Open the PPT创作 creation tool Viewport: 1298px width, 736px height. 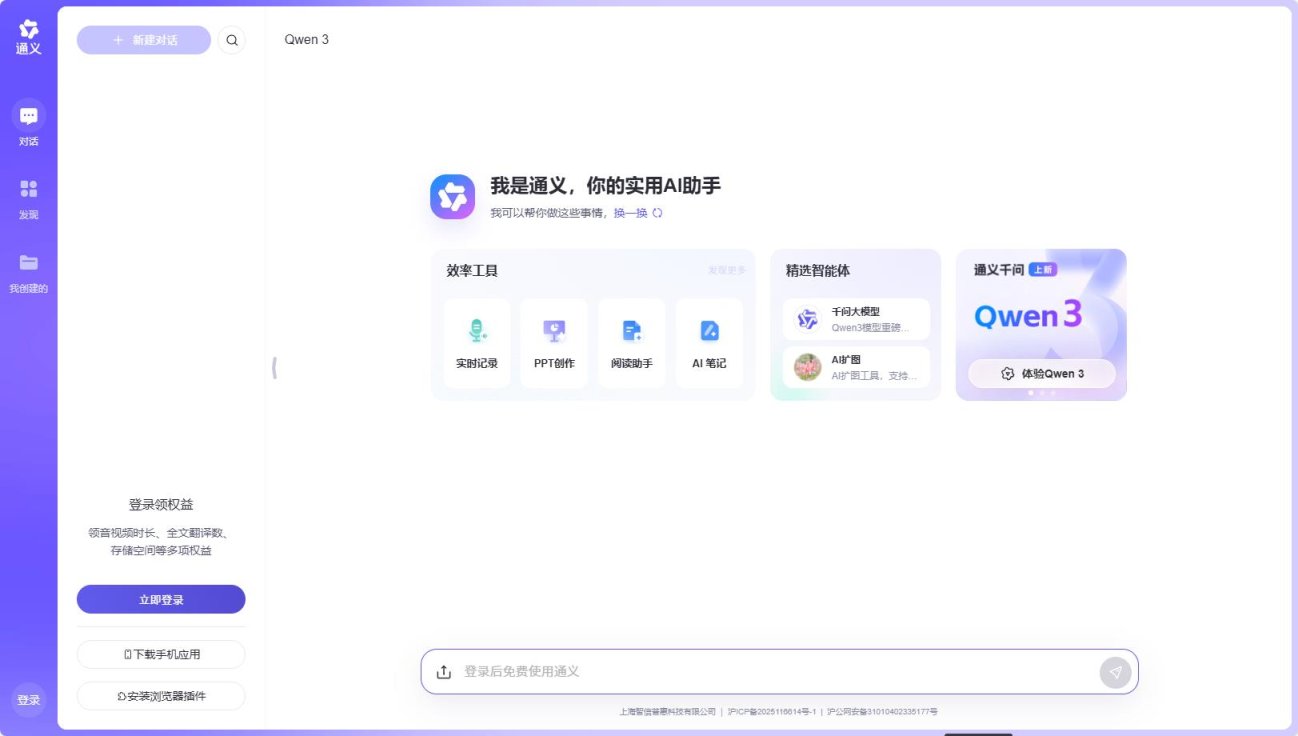click(554, 340)
